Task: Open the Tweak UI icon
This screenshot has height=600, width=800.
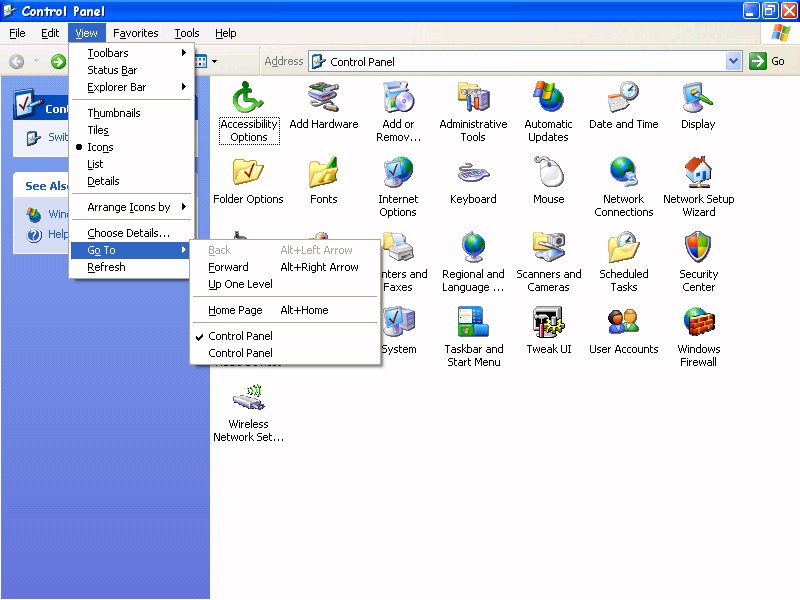Action: coord(548,322)
